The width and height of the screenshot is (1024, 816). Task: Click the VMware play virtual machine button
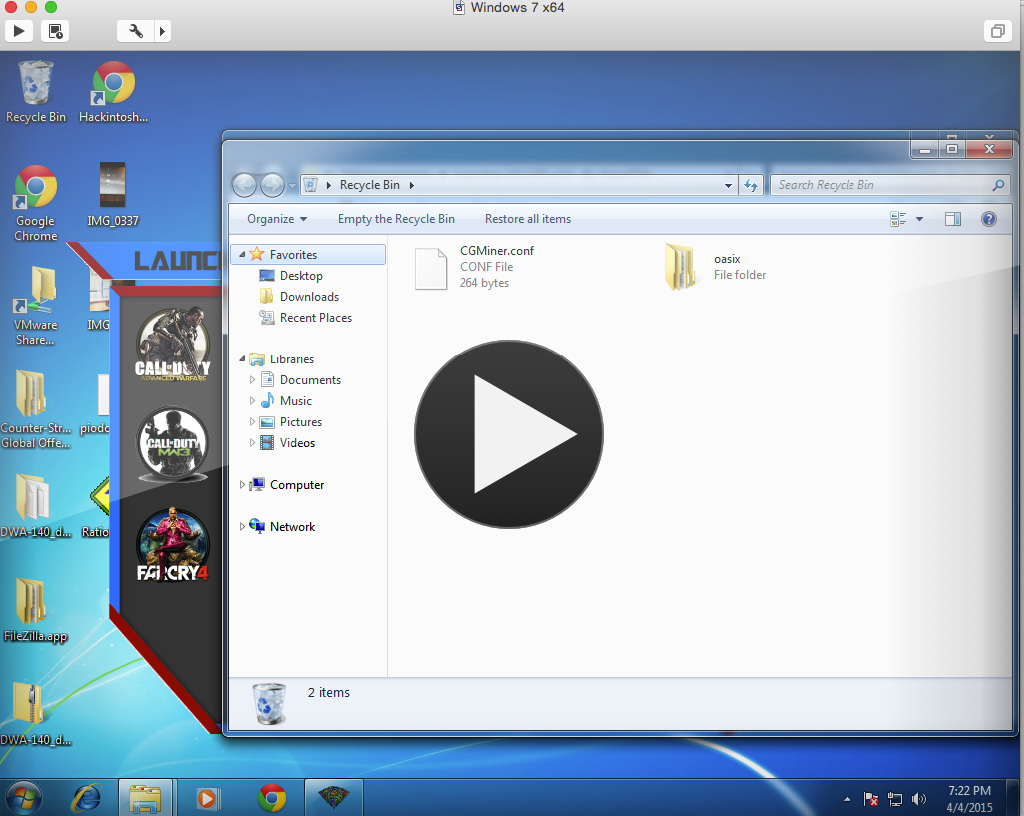(19, 31)
